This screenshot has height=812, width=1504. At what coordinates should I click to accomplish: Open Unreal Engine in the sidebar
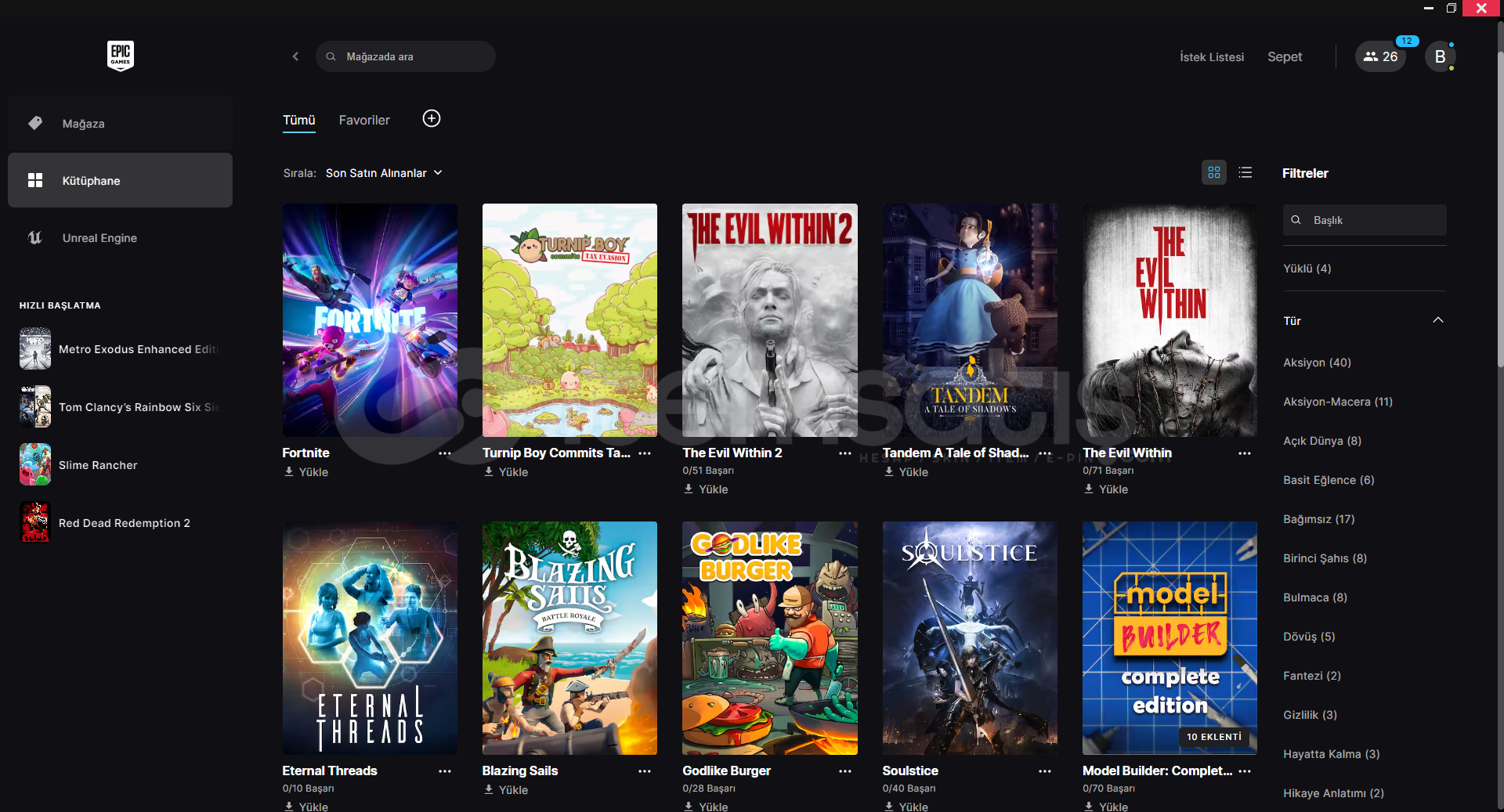(x=120, y=237)
